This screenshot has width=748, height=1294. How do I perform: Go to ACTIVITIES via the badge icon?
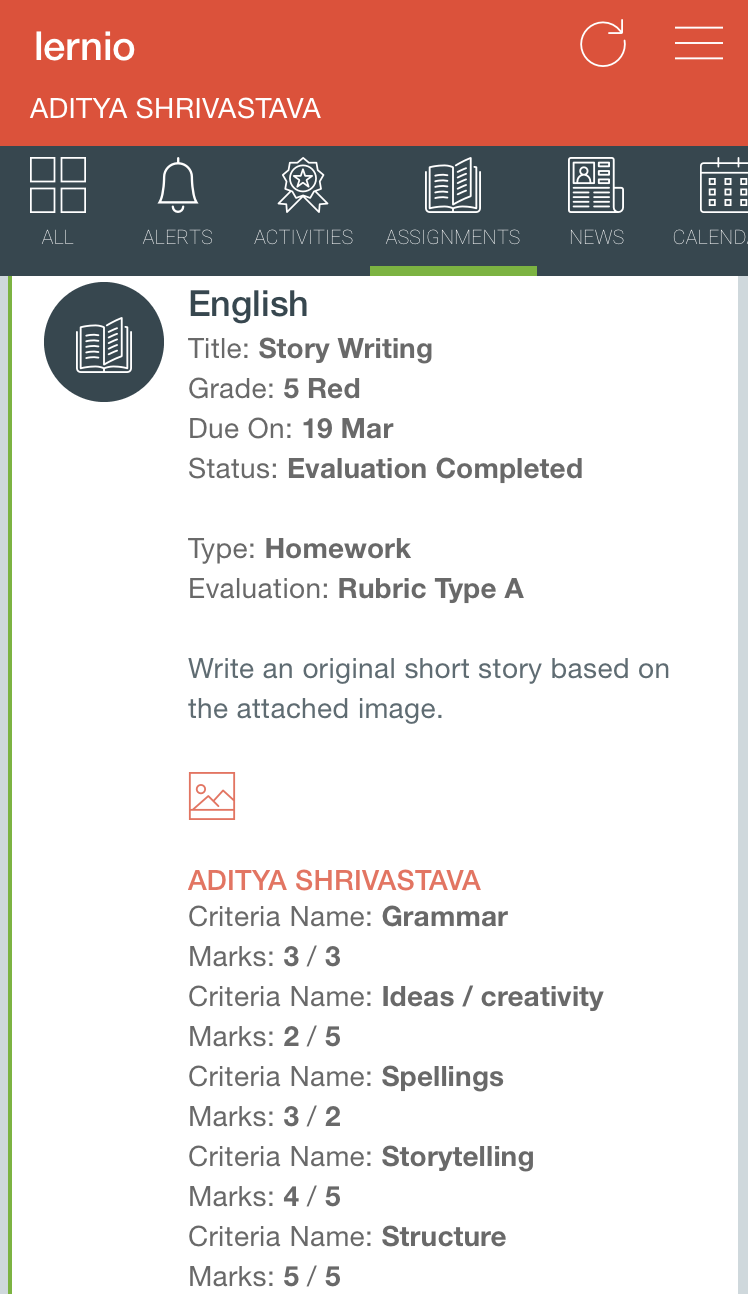(x=303, y=186)
